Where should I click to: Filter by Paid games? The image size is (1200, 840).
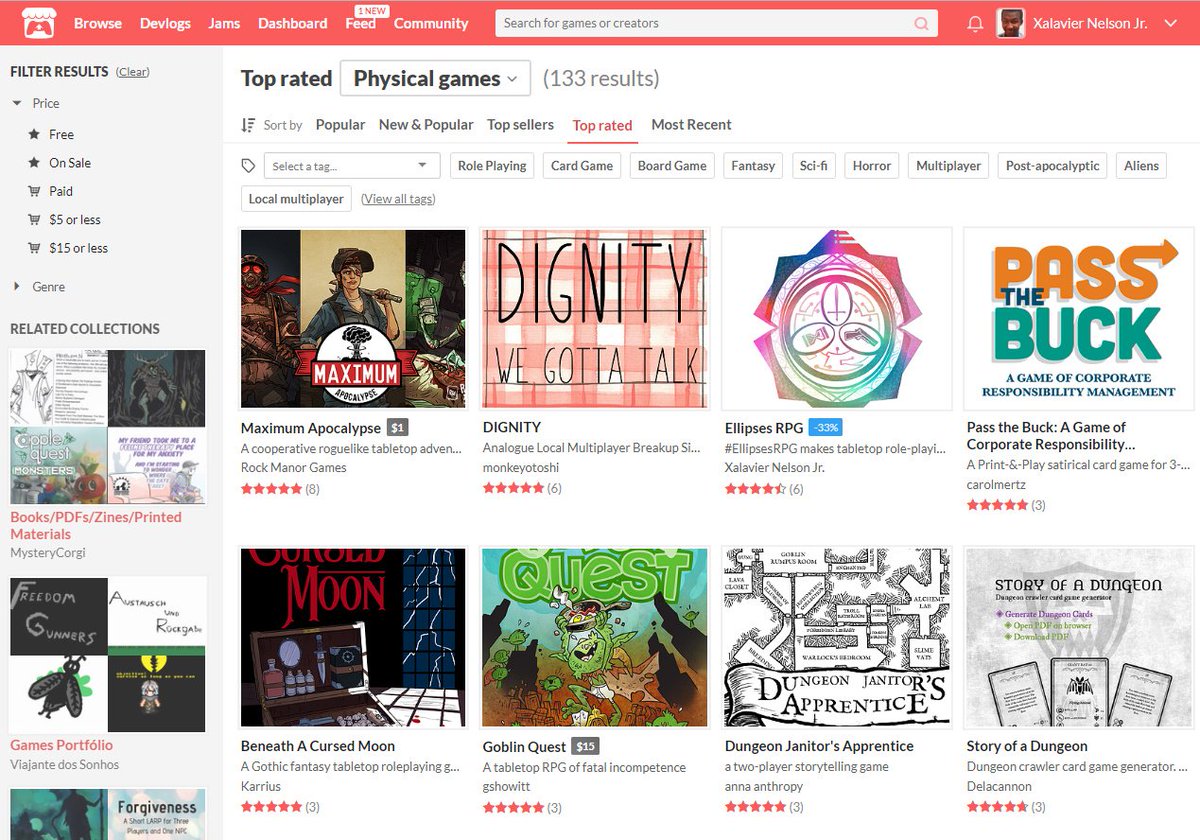(x=61, y=191)
